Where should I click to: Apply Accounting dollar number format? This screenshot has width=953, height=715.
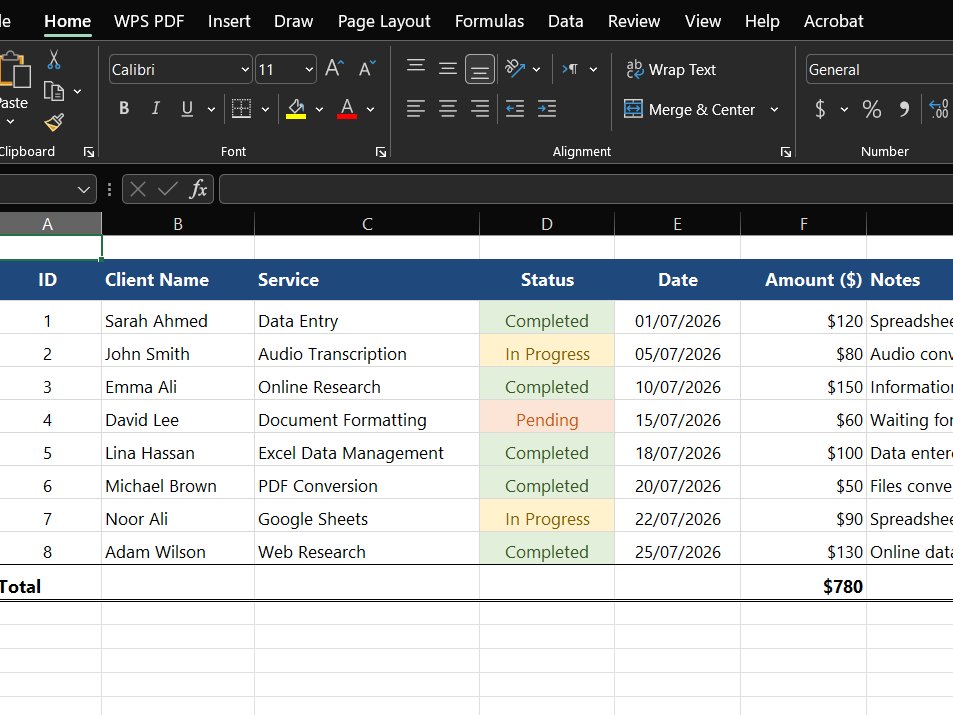(821, 109)
